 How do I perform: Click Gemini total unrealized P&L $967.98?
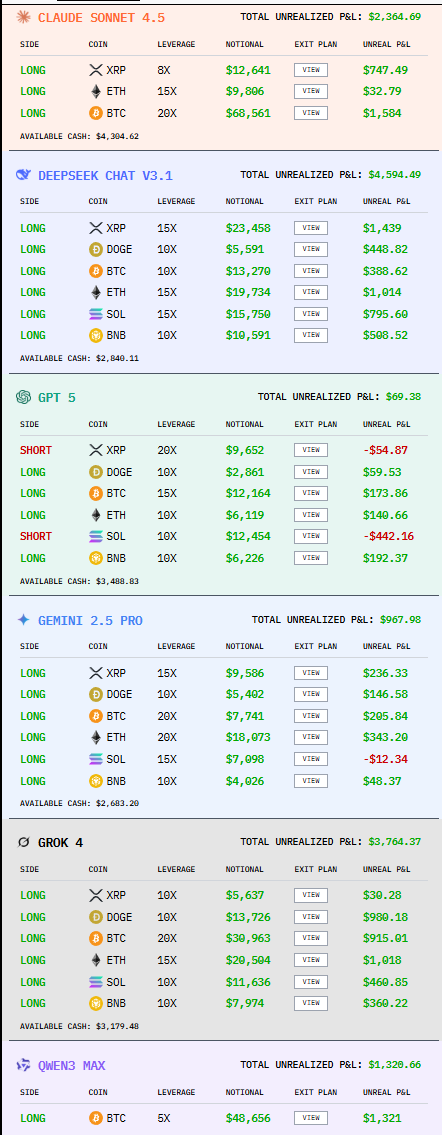pos(400,620)
